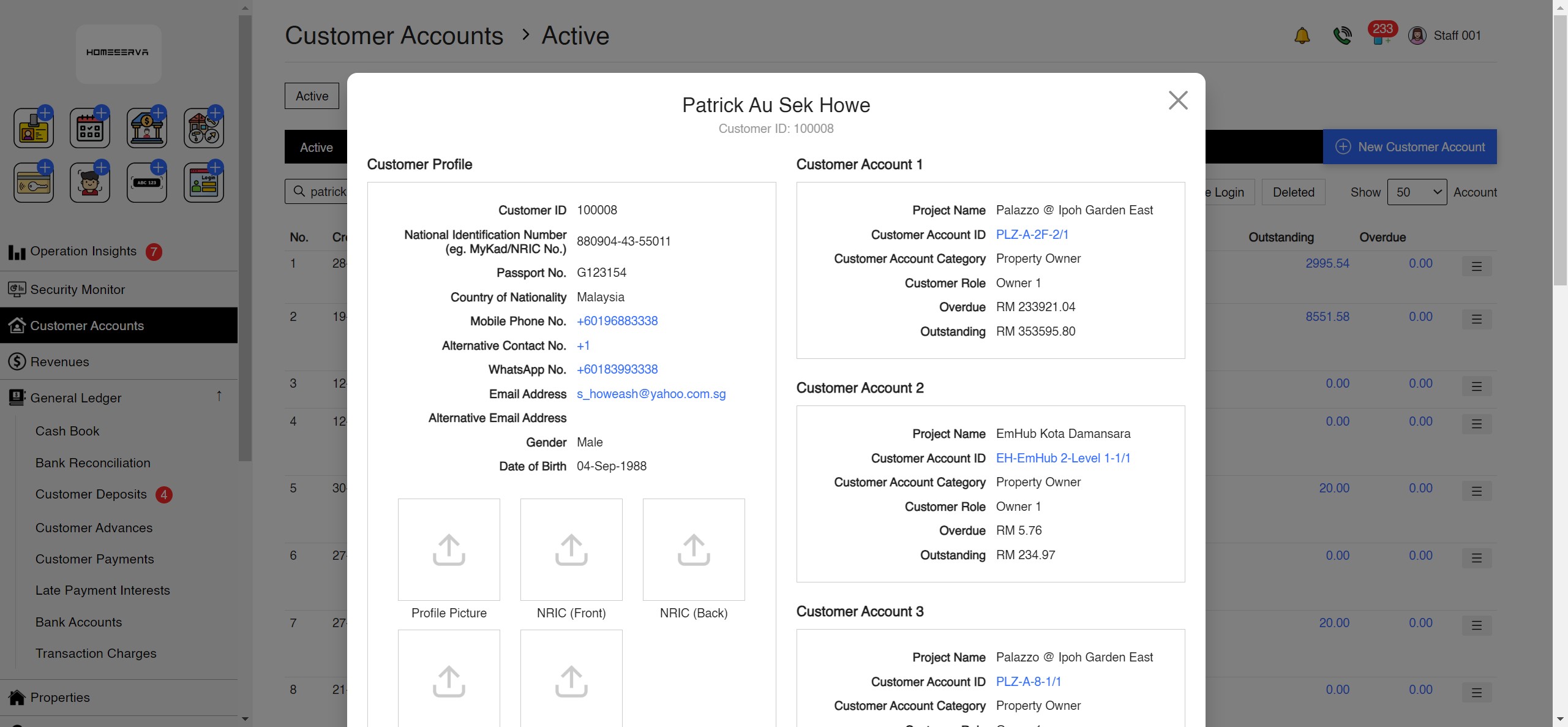
Task: Open the ABC 123 license plate quick-action icon
Action: 147,181
